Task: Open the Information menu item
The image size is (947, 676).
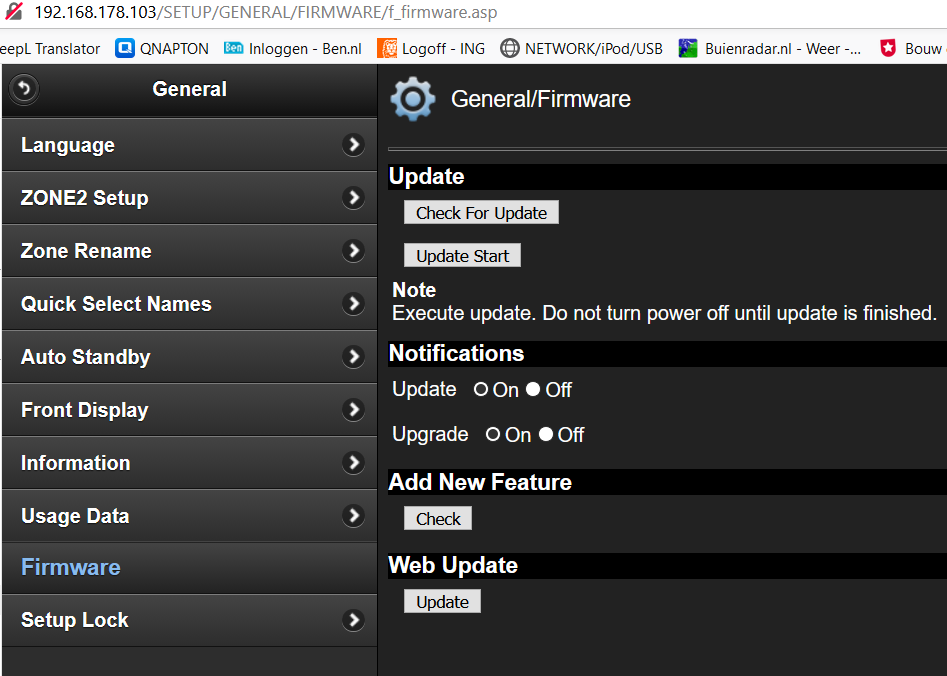Action: click(190, 463)
